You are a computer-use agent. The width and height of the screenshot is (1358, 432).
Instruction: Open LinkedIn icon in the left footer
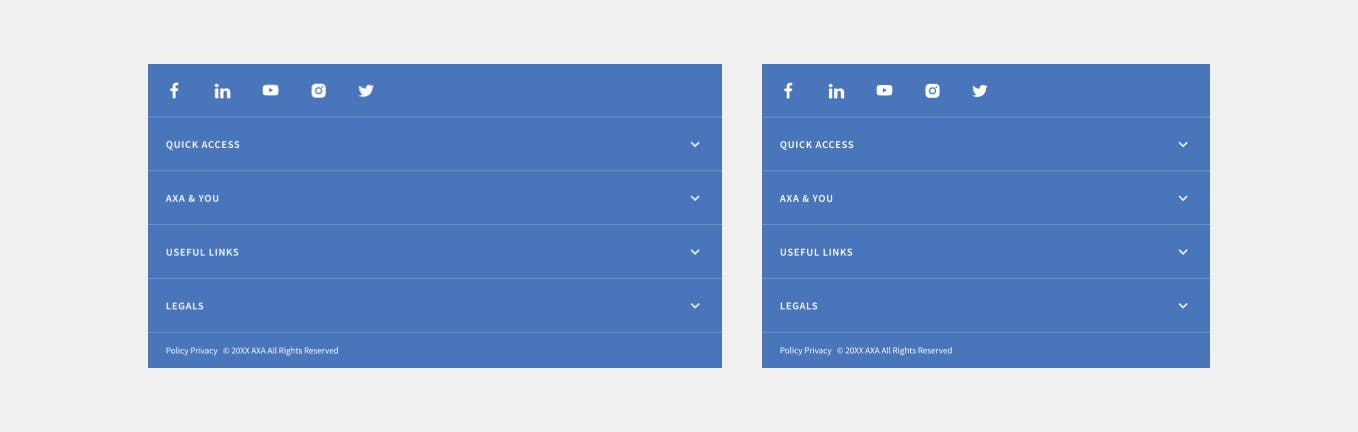(x=222, y=91)
